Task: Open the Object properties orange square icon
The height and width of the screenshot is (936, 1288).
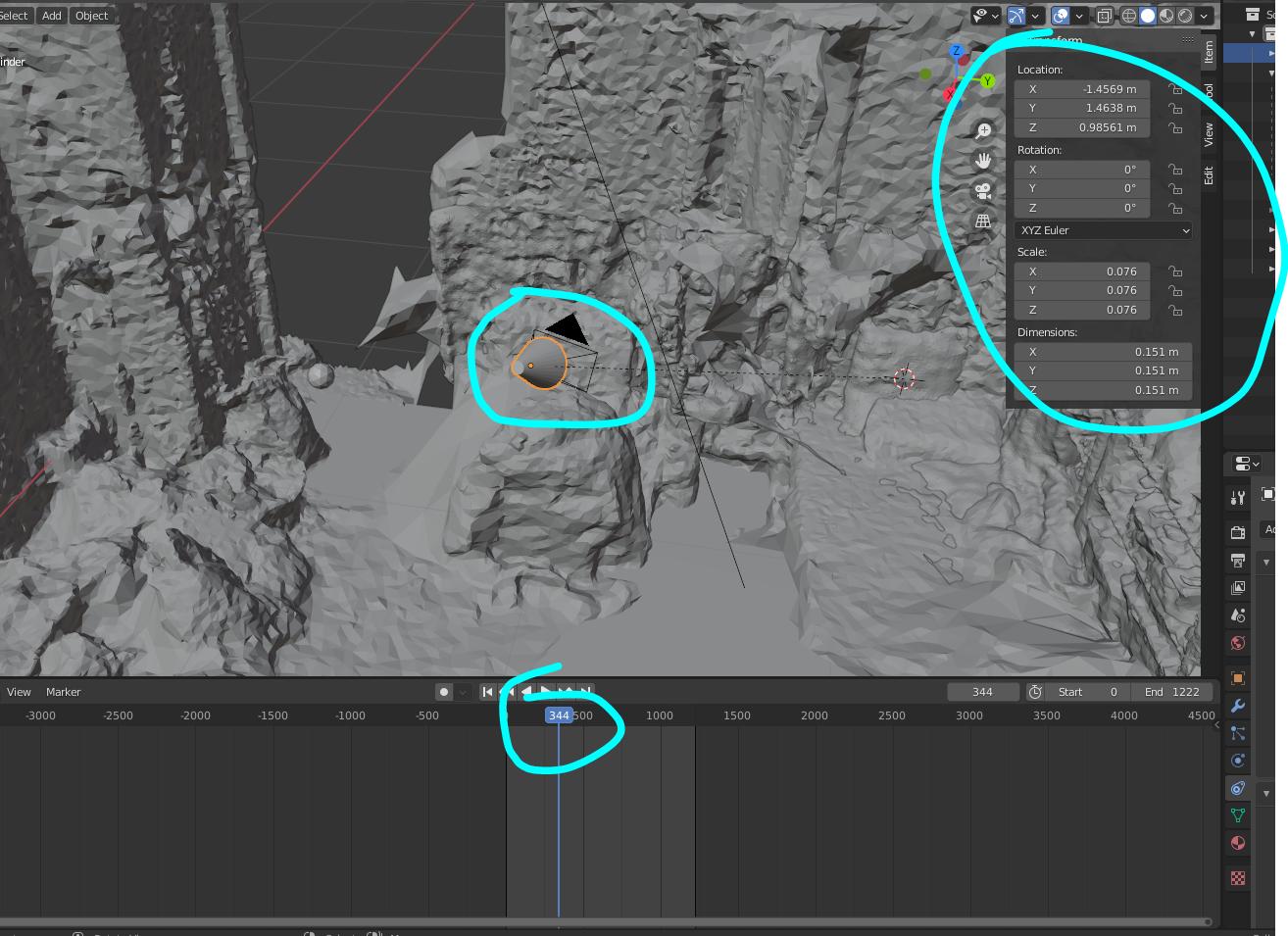Action: (x=1238, y=678)
